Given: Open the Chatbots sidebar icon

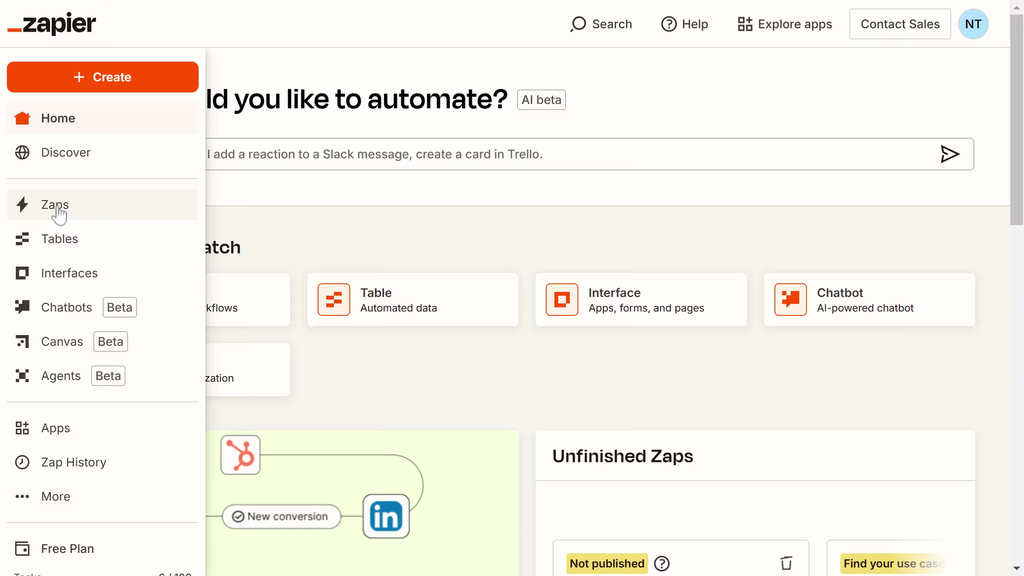Looking at the screenshot, I should click(22, 307).
